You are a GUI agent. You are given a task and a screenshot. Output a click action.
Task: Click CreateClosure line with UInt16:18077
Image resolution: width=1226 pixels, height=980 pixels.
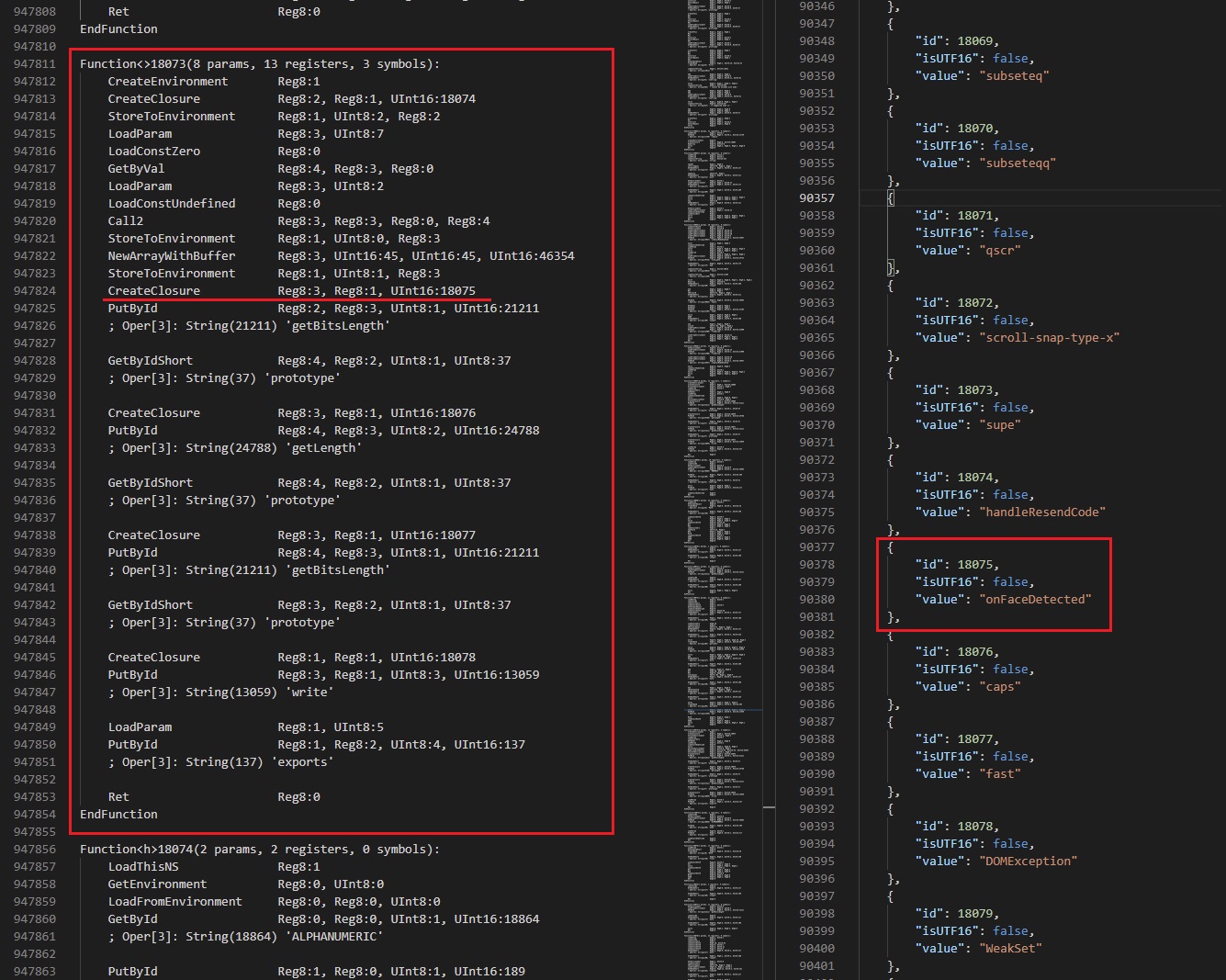tap(292, 535)
